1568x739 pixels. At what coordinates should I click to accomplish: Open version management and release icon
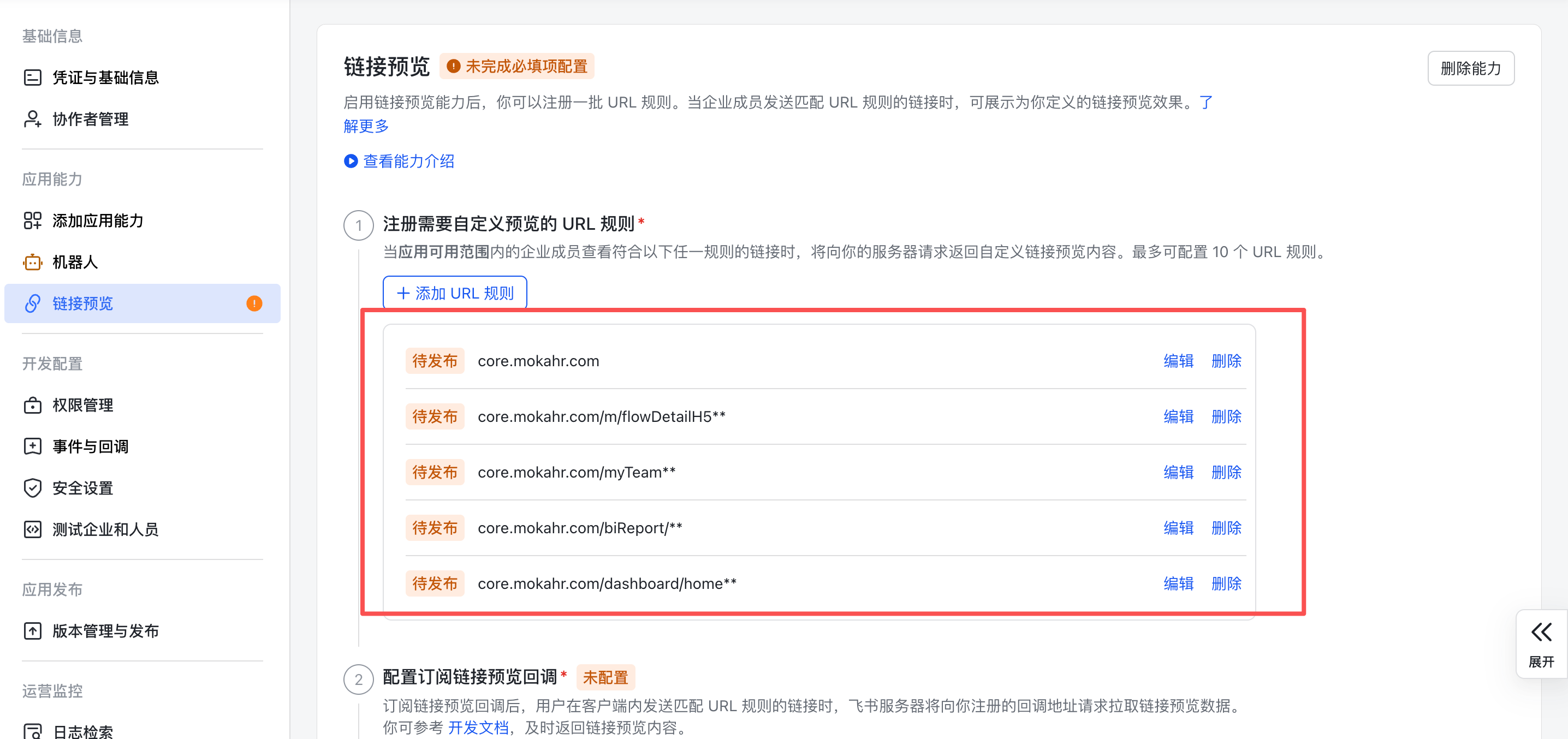coord(32,631)
